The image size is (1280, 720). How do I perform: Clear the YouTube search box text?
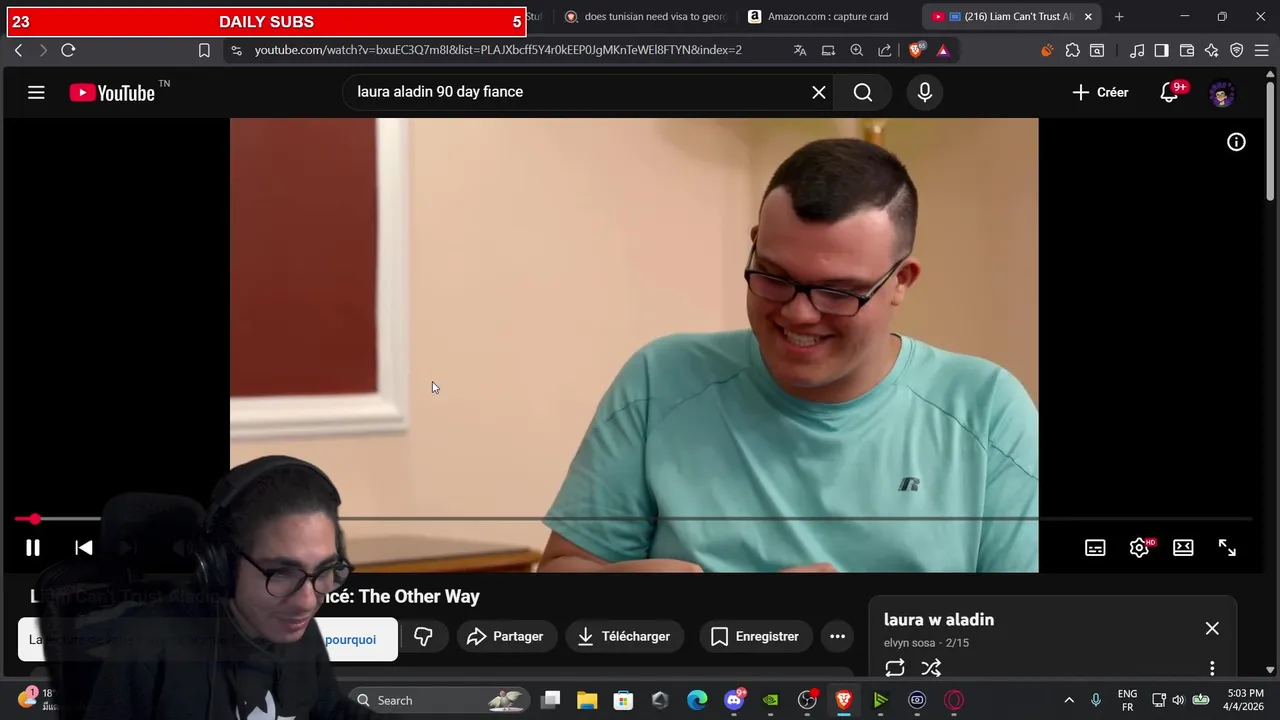click(x=819, y=92)
